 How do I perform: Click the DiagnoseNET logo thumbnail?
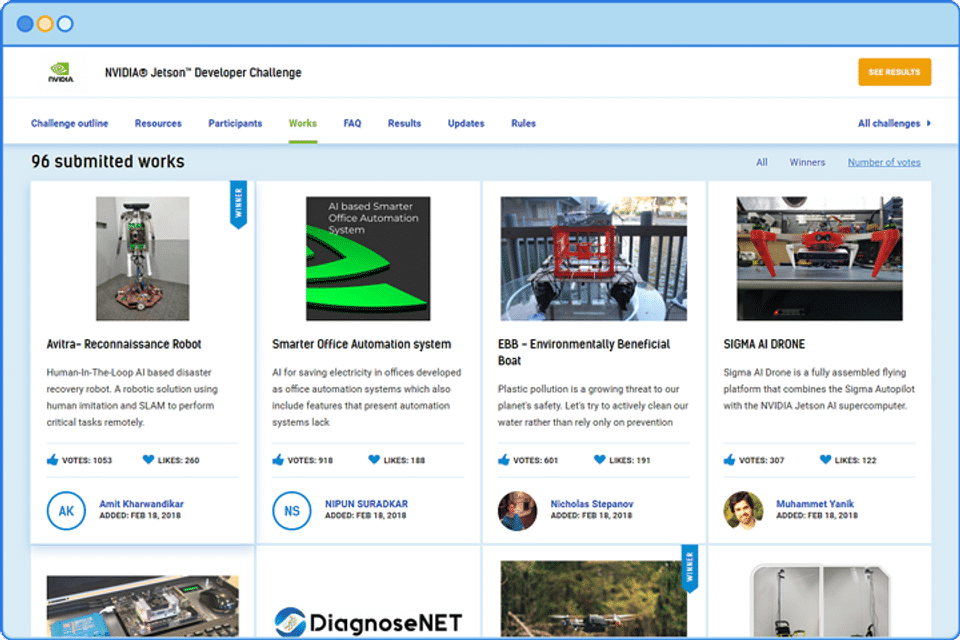(x=368, y=622)
